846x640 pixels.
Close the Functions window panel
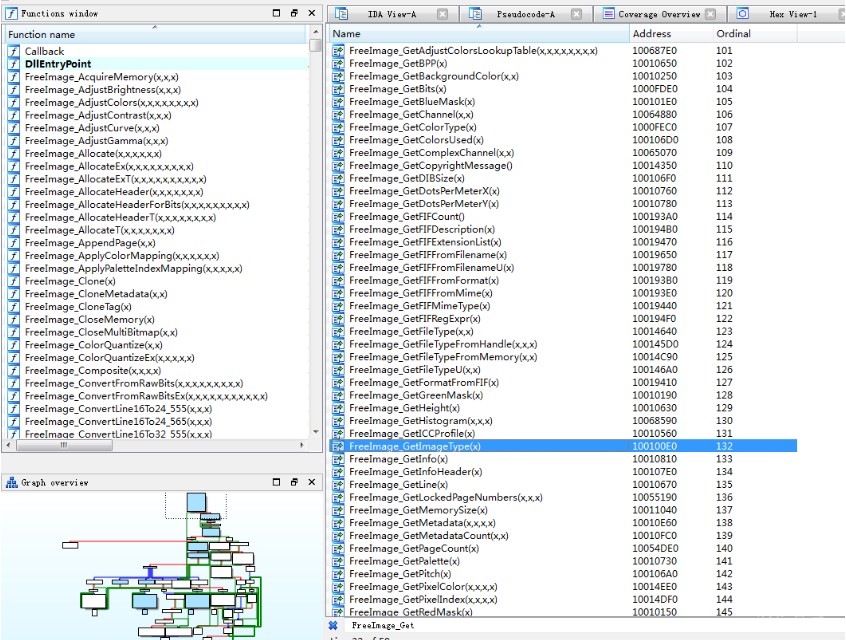(312, 13)
